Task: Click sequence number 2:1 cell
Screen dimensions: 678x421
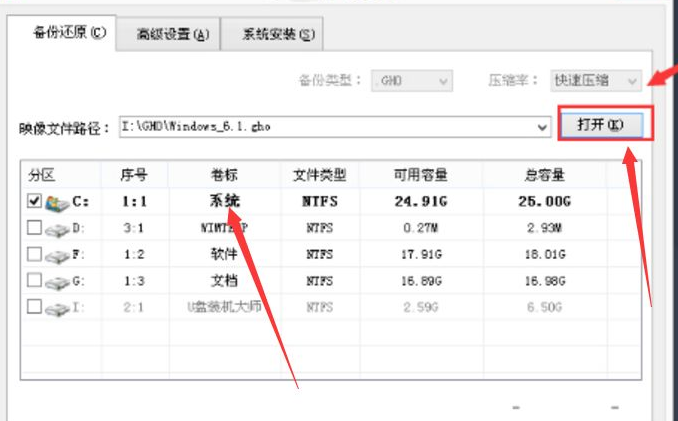Action: point(134,307)
